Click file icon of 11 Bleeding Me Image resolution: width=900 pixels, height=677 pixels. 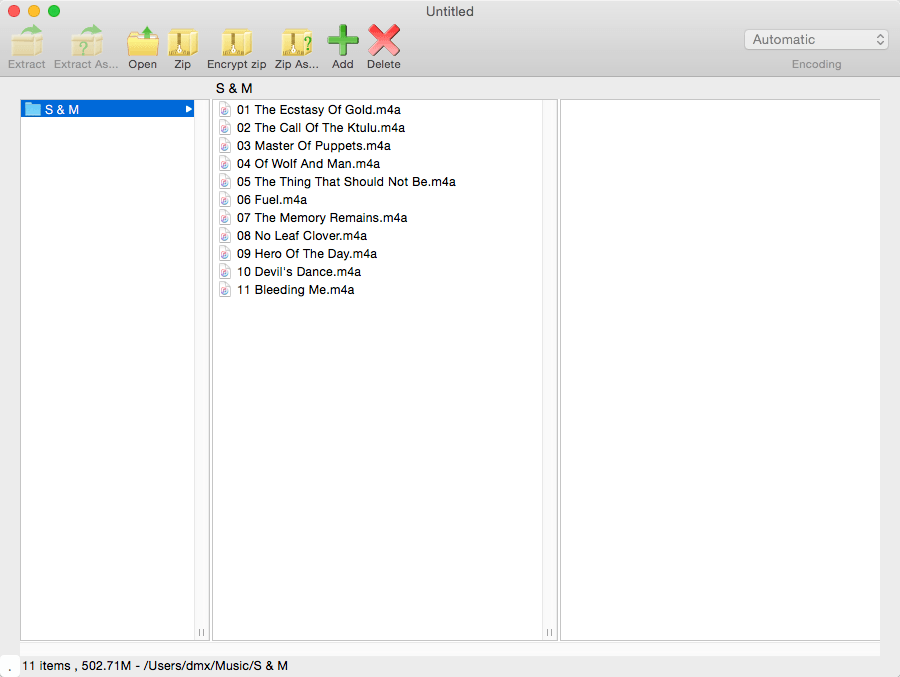click(225, 289)
